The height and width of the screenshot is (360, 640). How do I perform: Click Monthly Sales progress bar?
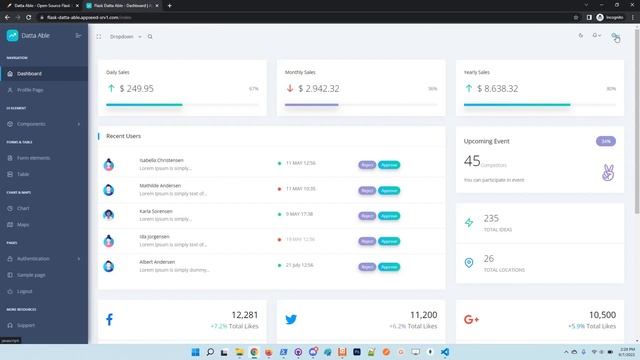pyautogui.click(x=361, y=105)
